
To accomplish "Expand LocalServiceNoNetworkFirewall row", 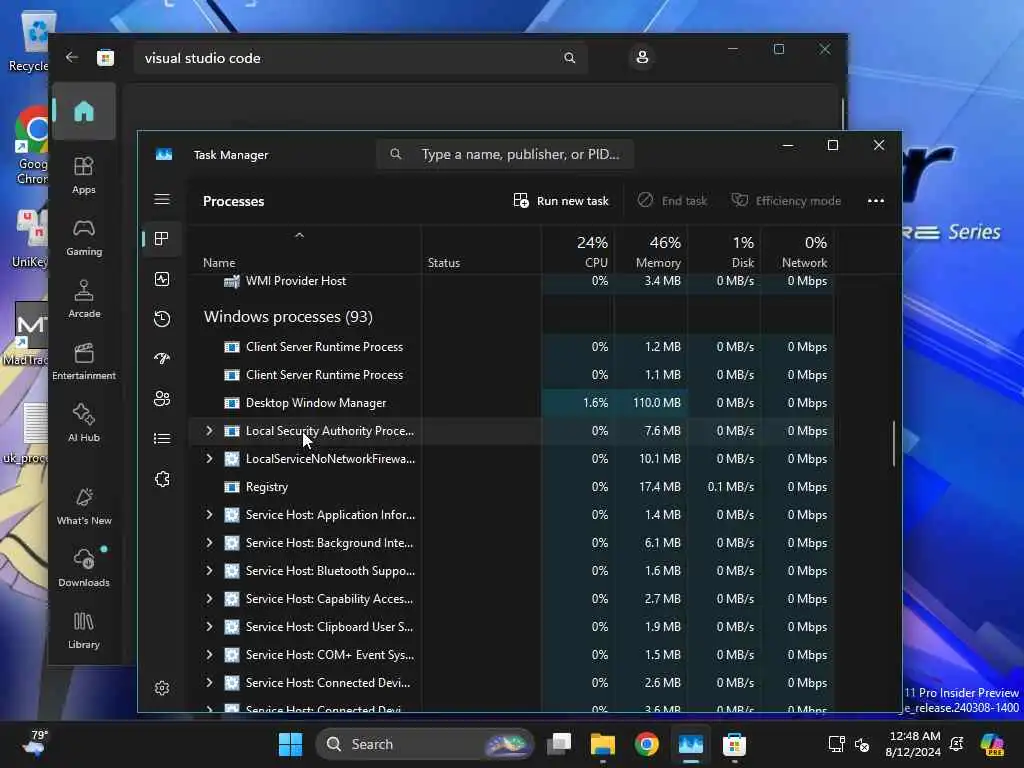I will (x=209, y=458).
